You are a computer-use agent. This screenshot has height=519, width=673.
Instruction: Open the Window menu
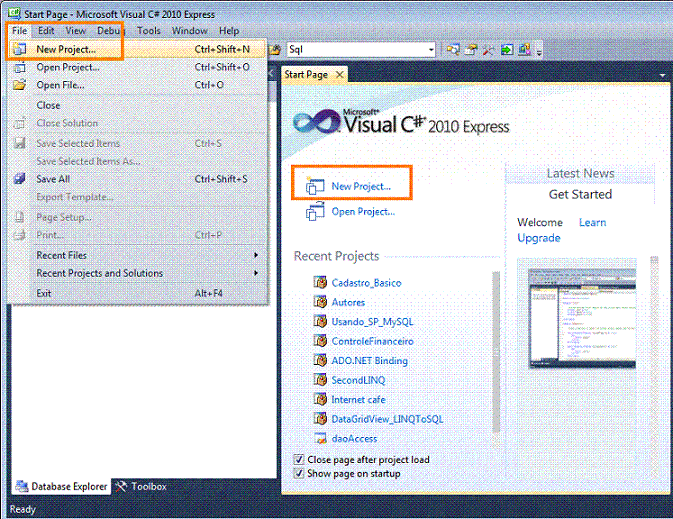click(190, 30)
